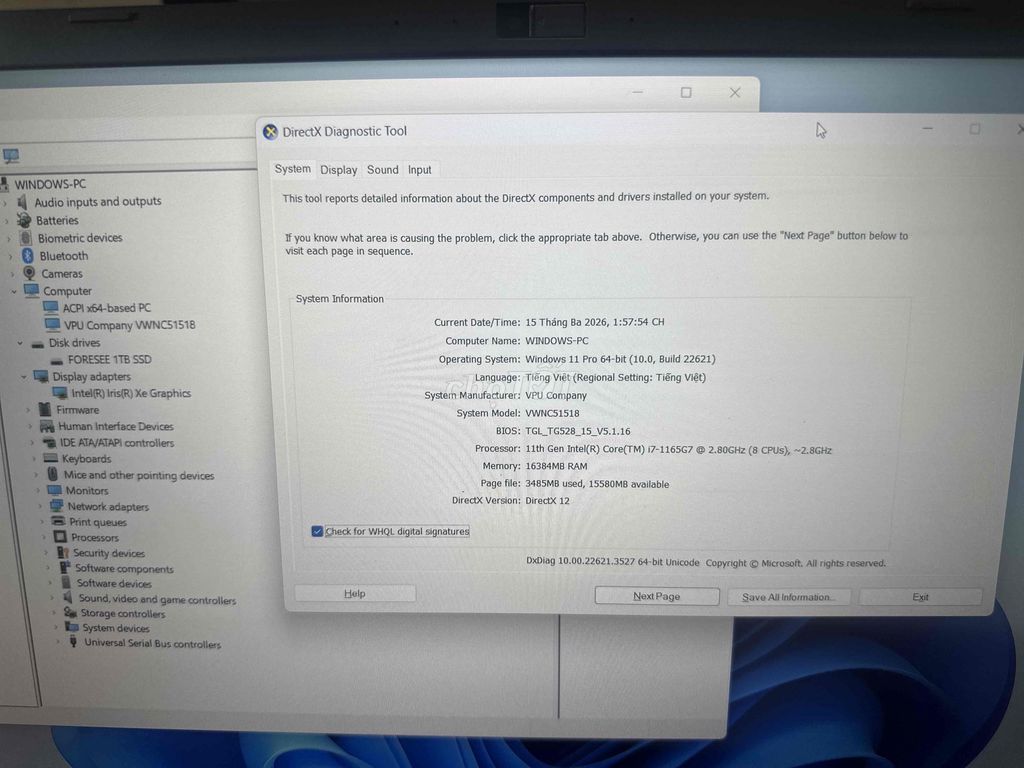Switch to the Display tab

pos(338,170)
